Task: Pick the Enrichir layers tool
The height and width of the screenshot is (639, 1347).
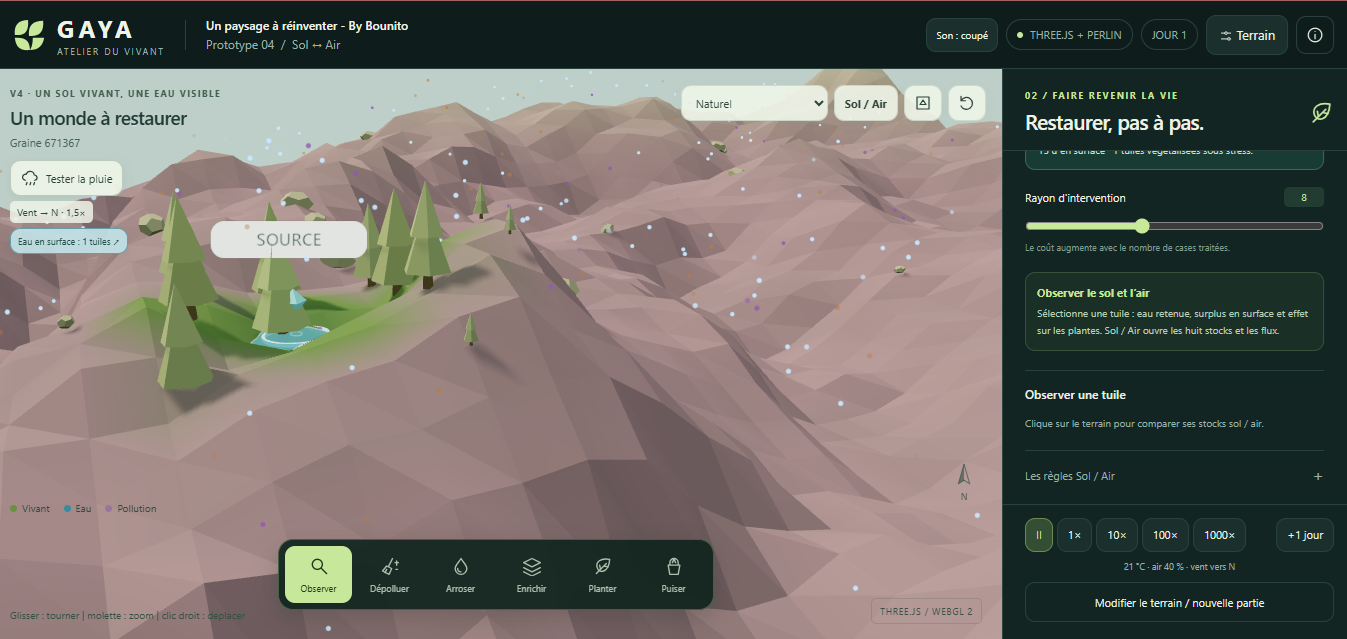Action: 531,574
